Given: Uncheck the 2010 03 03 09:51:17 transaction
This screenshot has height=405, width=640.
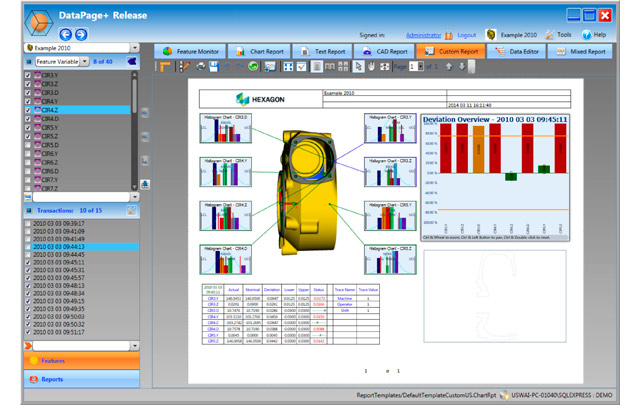Looking at the screenshot, I should tap(28, 332).
